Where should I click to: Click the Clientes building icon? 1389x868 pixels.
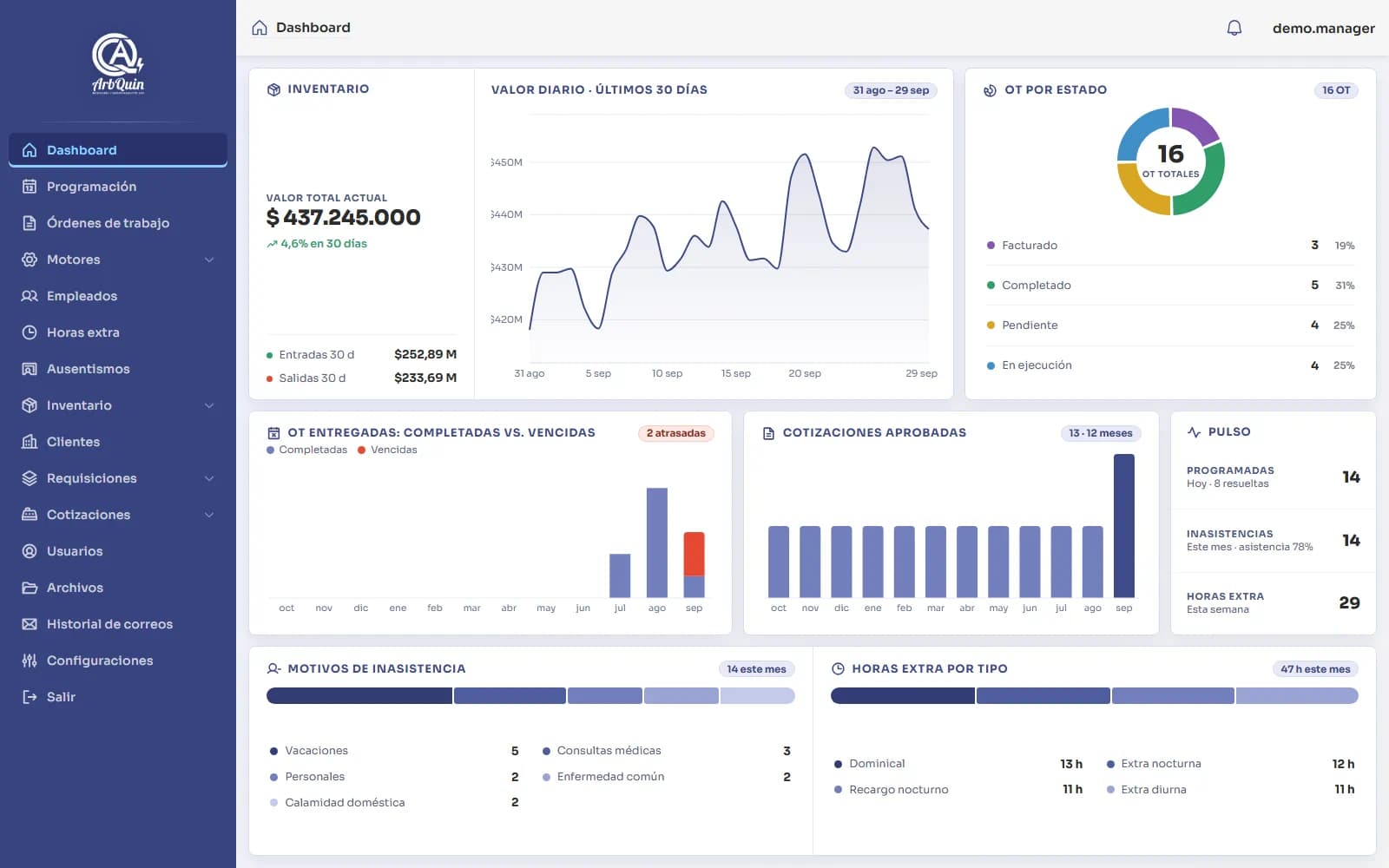30,442
